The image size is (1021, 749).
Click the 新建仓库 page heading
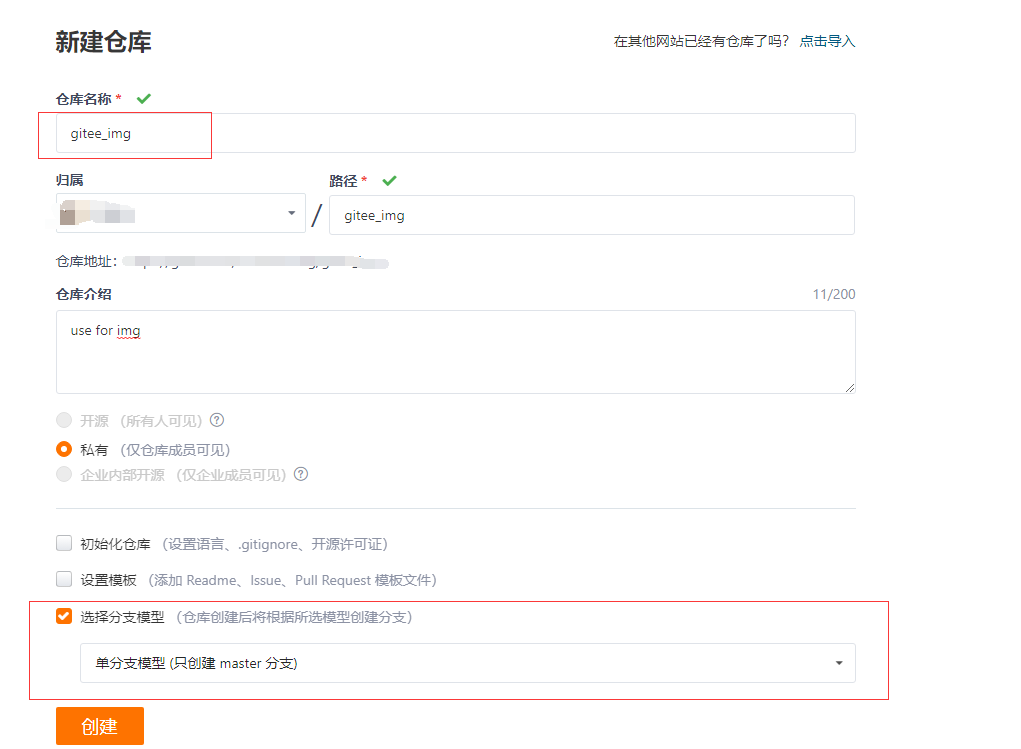[104, 42]
